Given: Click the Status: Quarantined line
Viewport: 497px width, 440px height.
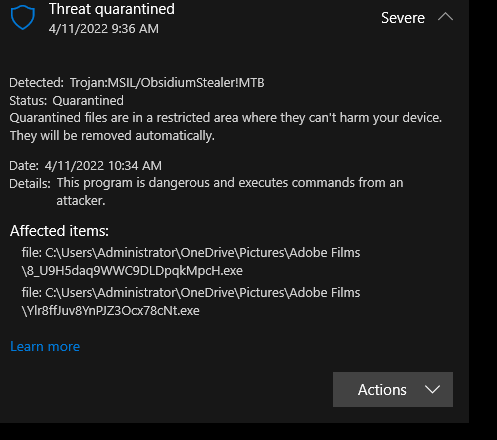Looking at the screenshot, I should click(x=66, y=101).
